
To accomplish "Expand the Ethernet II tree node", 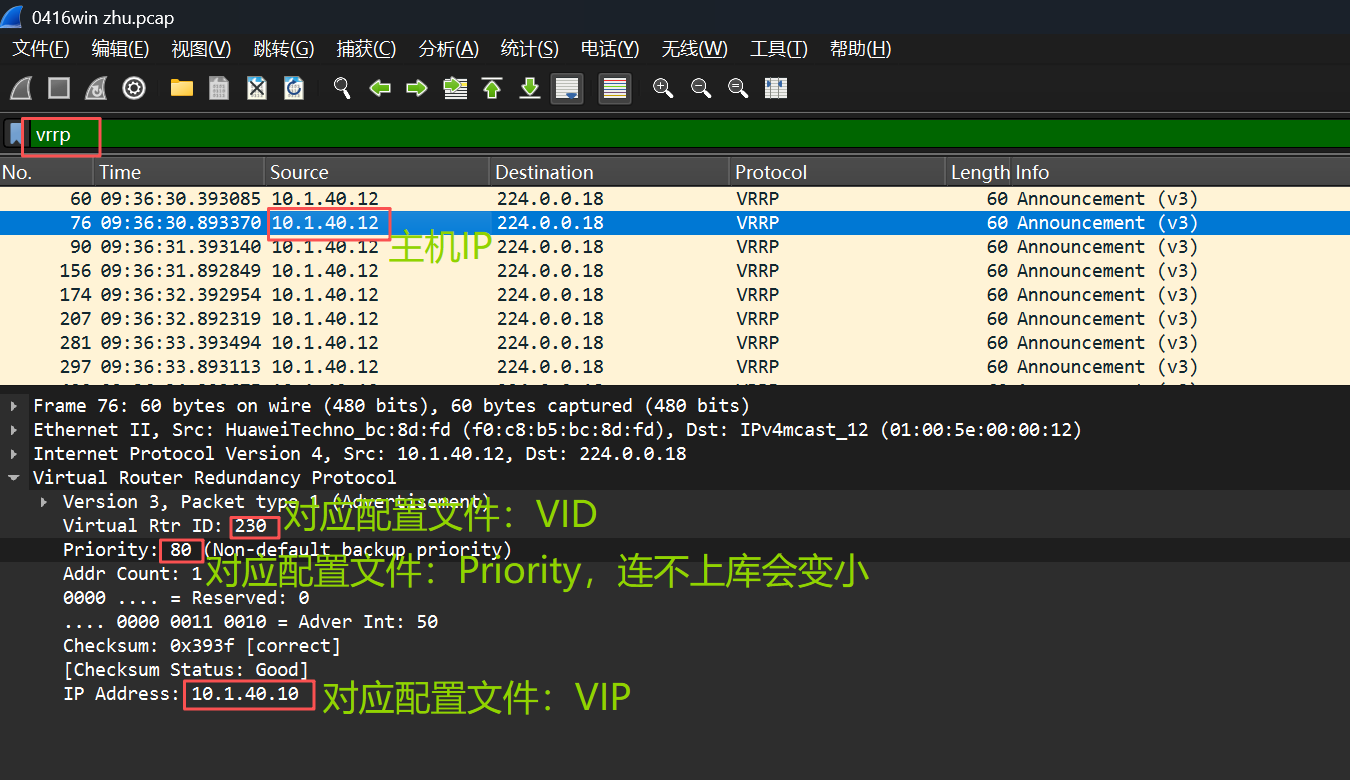I will (x=14, y=430).
